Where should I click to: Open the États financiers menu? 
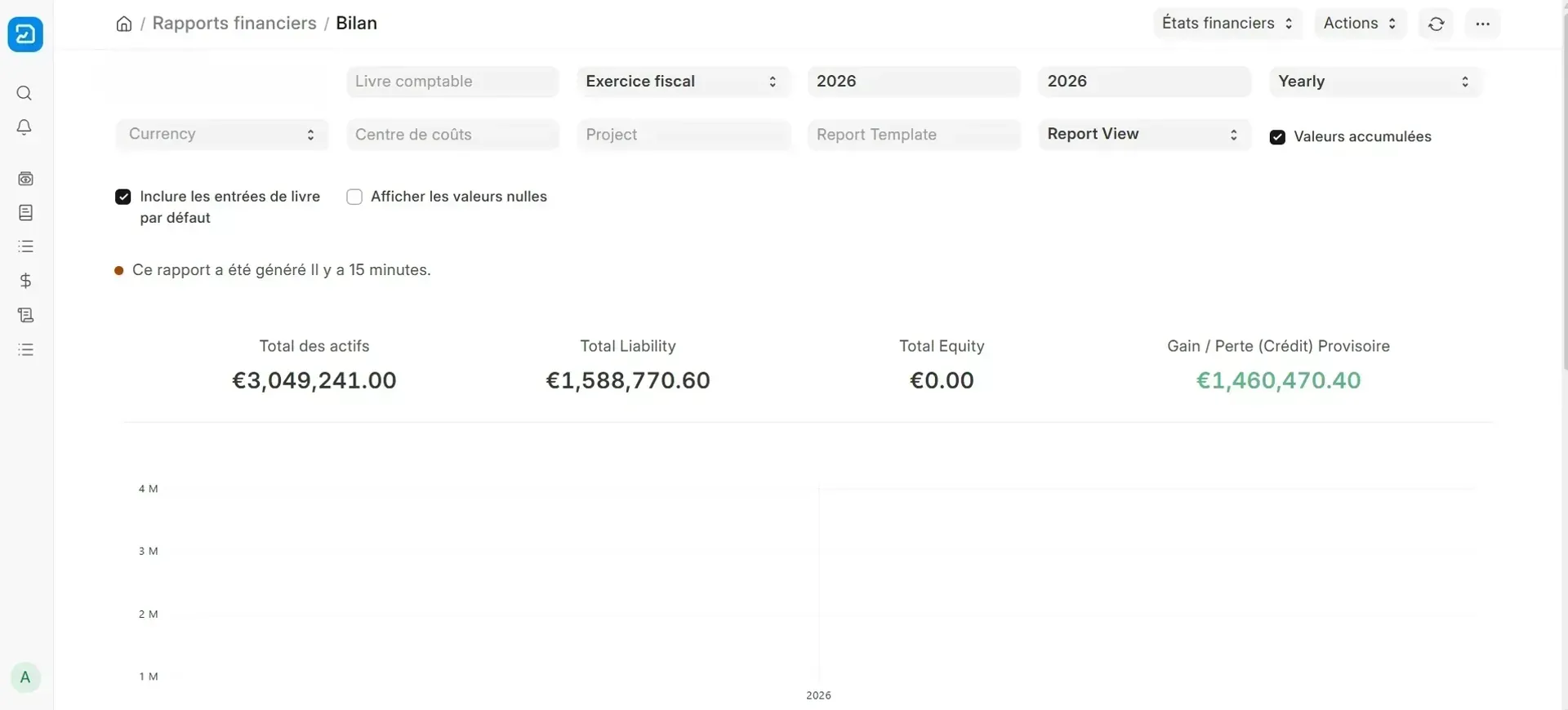click(1227, 24)
